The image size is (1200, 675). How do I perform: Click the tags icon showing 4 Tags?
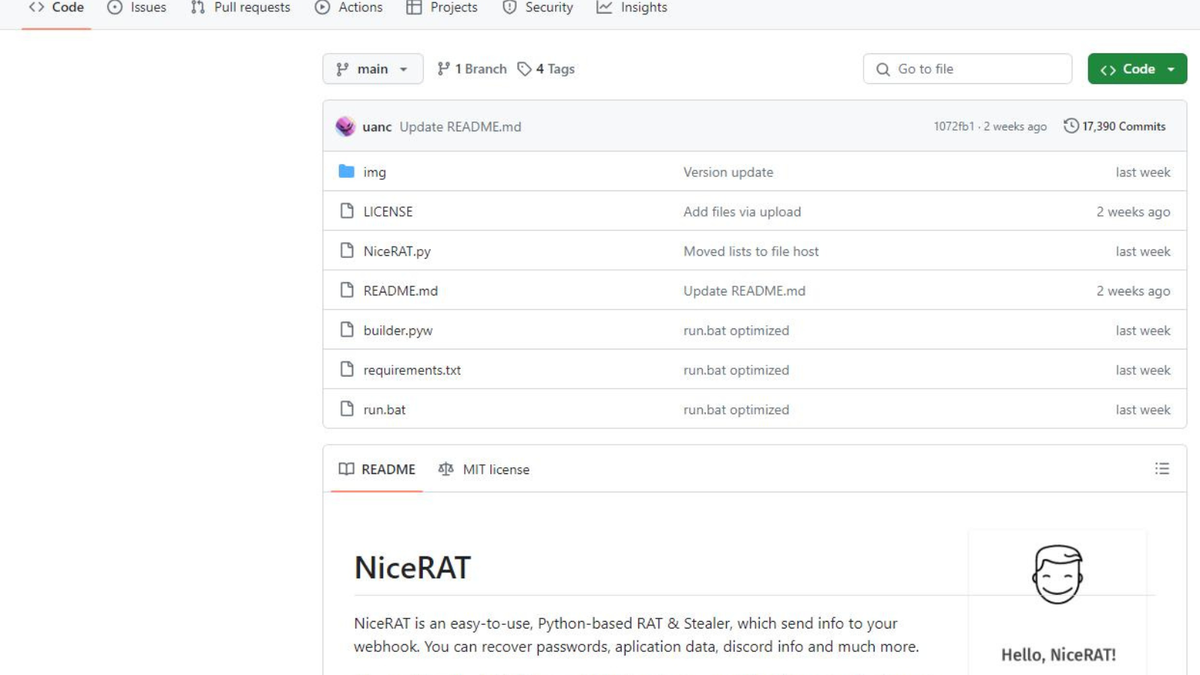pyautogui.click(x=524, y=69)
